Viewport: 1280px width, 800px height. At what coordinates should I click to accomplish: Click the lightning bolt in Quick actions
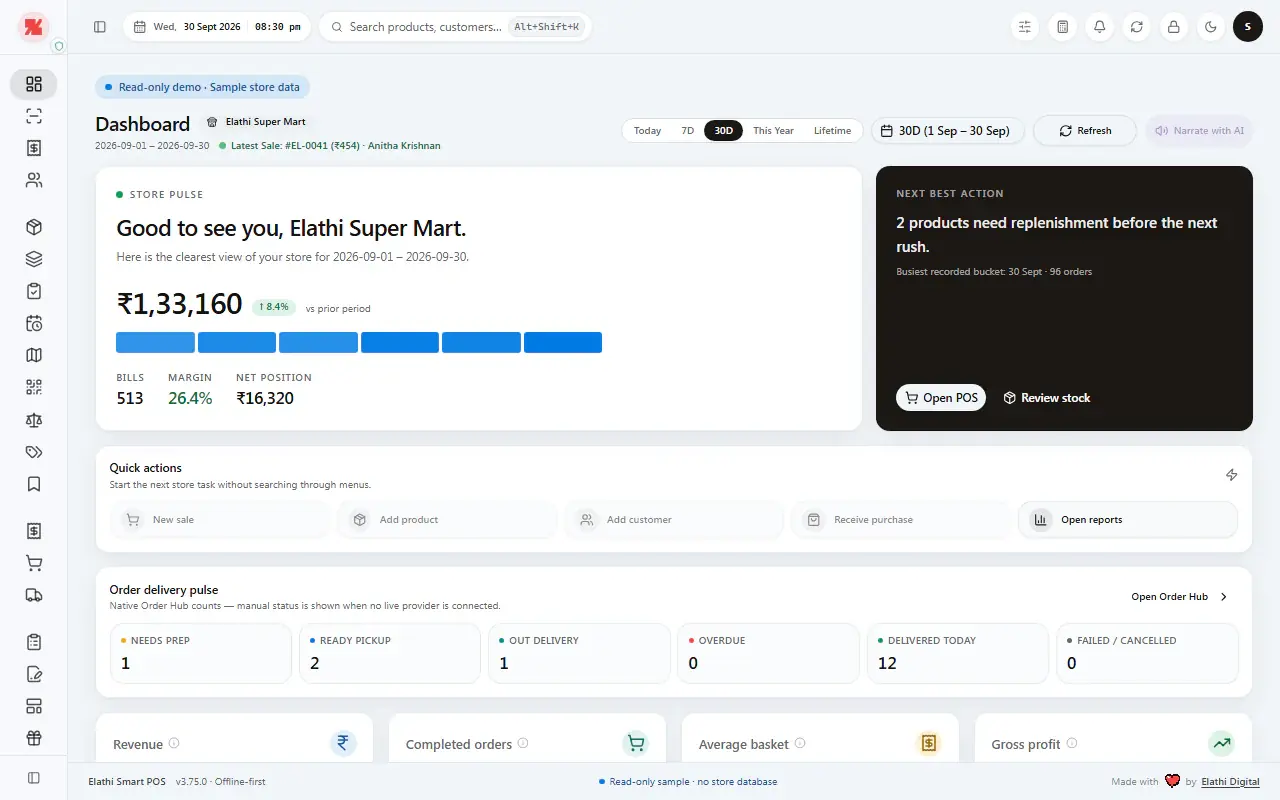1232,475
